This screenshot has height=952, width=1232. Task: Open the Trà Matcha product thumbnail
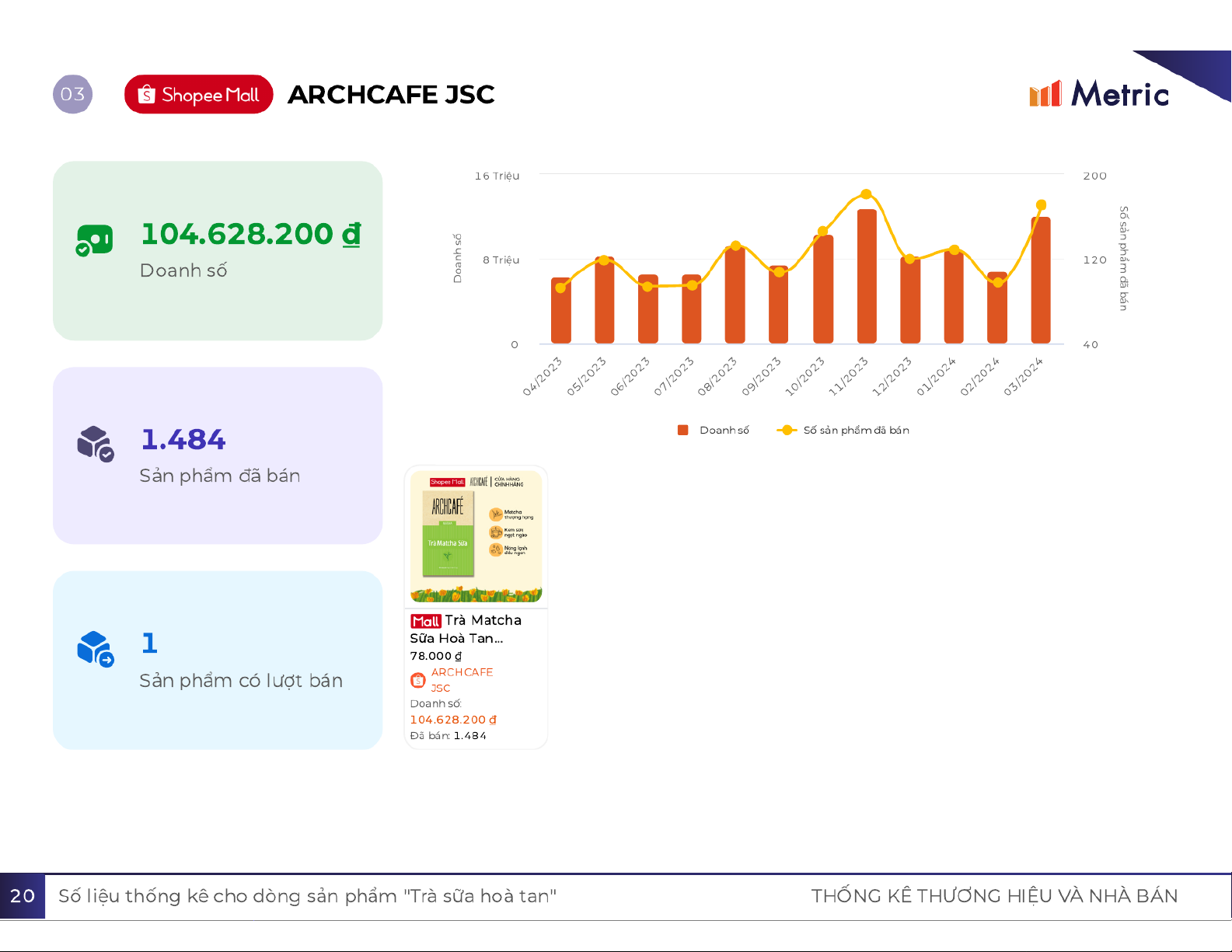[x=476, y=536]
